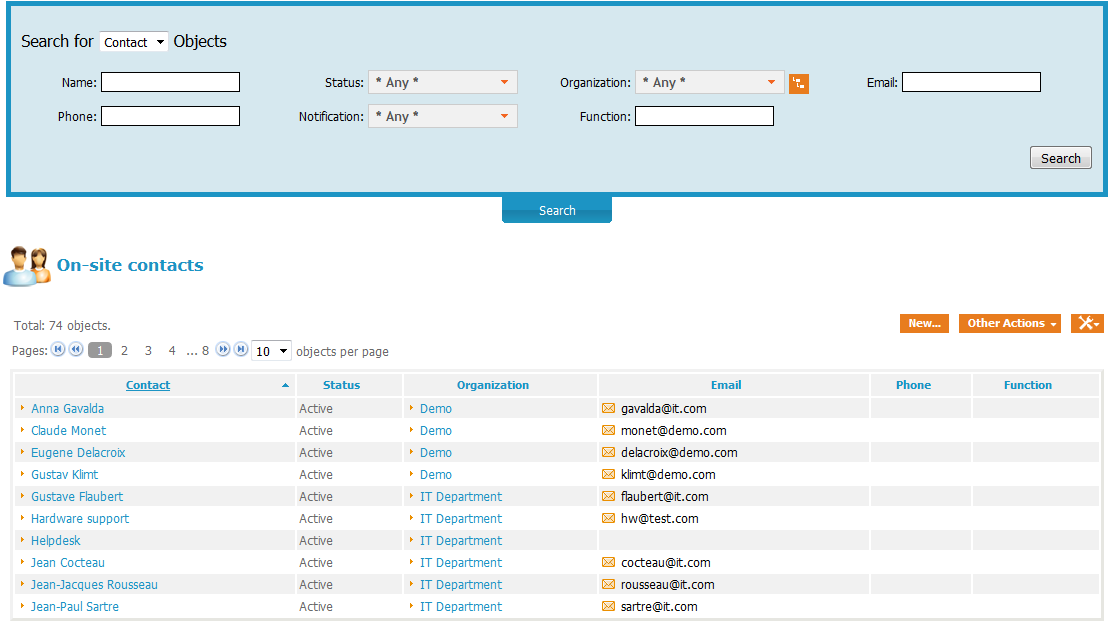Click the envelope icon beside gavalda@it.com
1108x623 pixels.
608,408
